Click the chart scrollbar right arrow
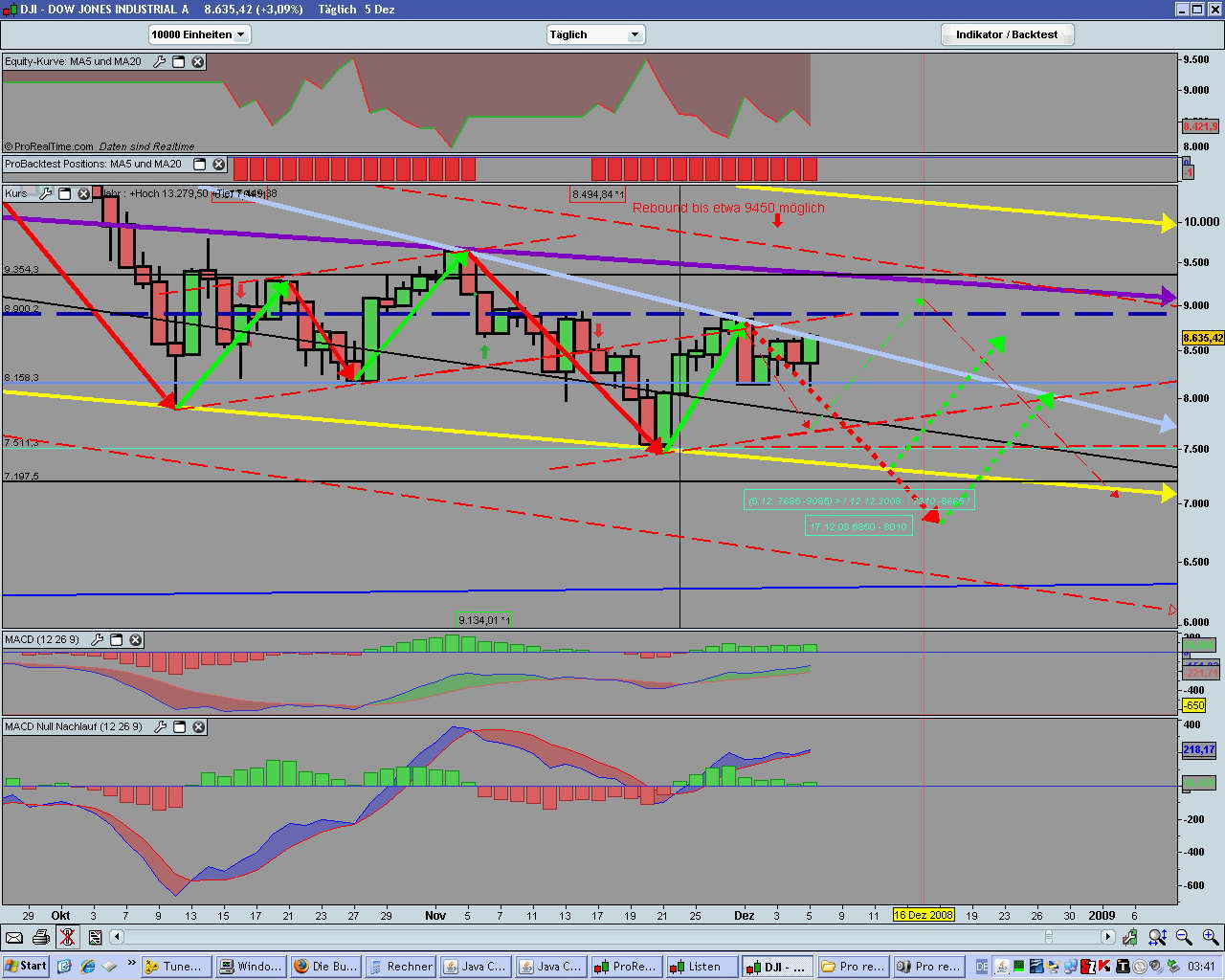This screenshot has width=1225, height=980. 1108,937
